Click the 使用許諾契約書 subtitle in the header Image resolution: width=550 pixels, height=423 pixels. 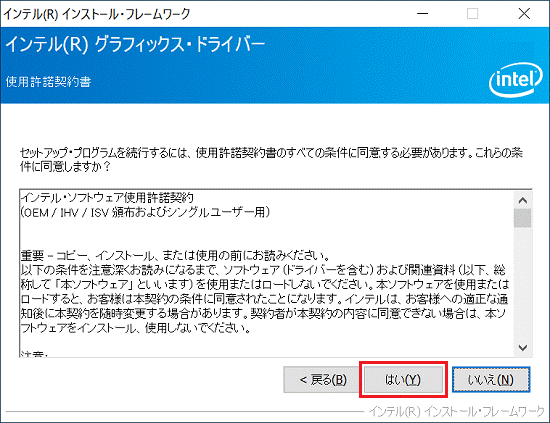[x=48, y=82]
